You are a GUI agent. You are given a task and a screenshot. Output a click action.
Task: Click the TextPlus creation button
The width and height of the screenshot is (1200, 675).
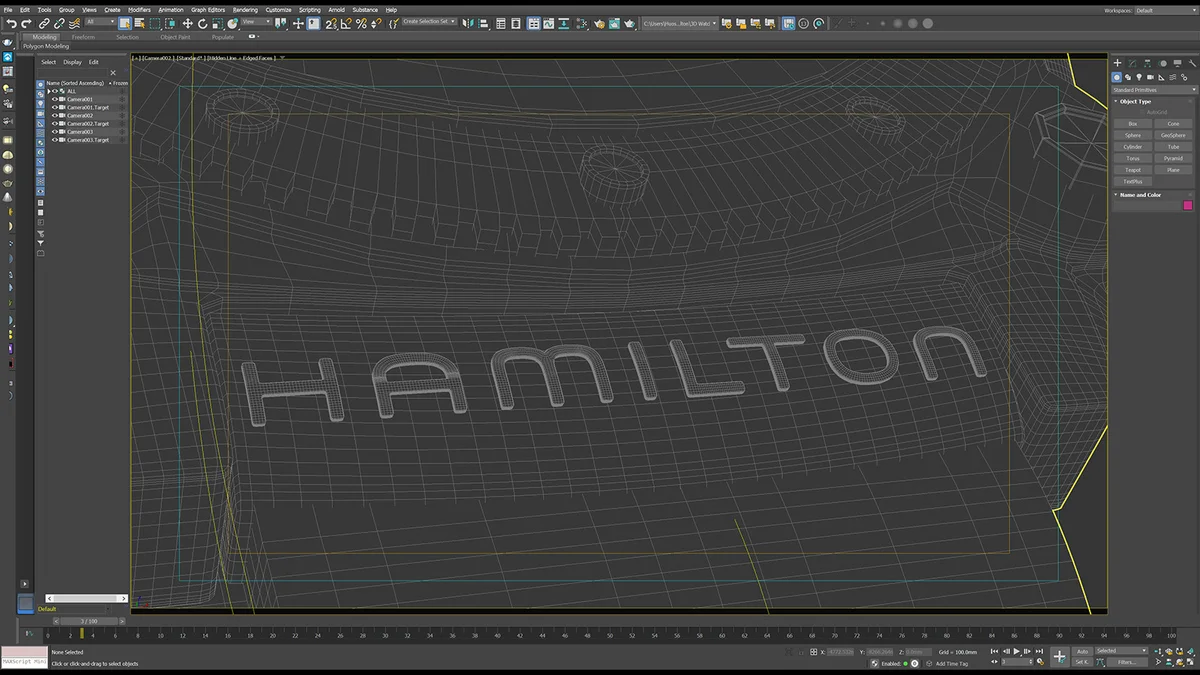pos(1133,181)
